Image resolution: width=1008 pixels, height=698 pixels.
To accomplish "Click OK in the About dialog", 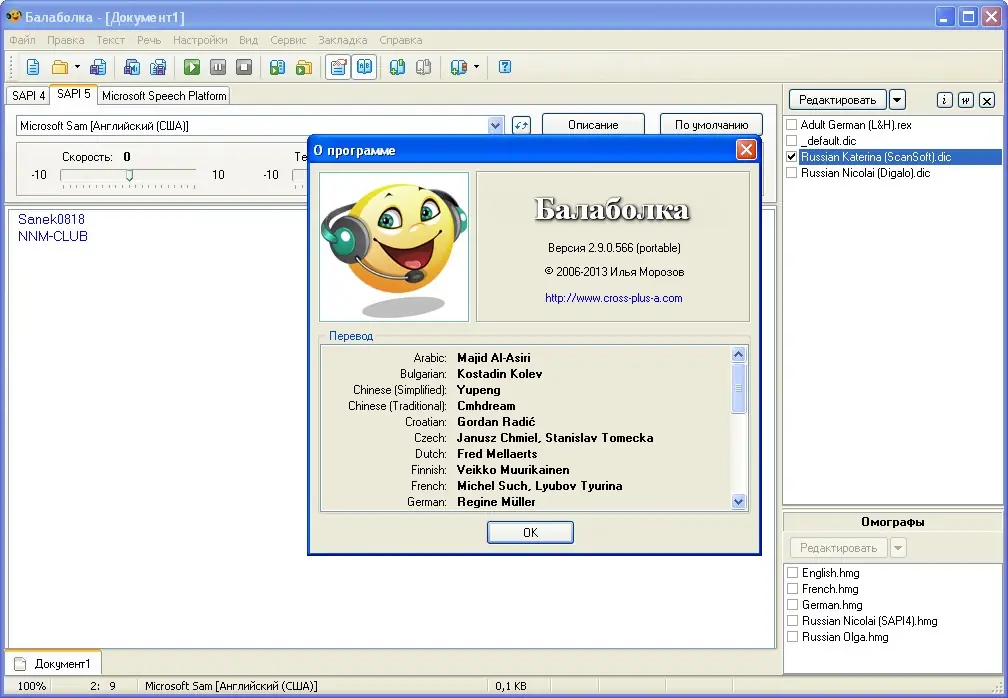I will [530, 532].
